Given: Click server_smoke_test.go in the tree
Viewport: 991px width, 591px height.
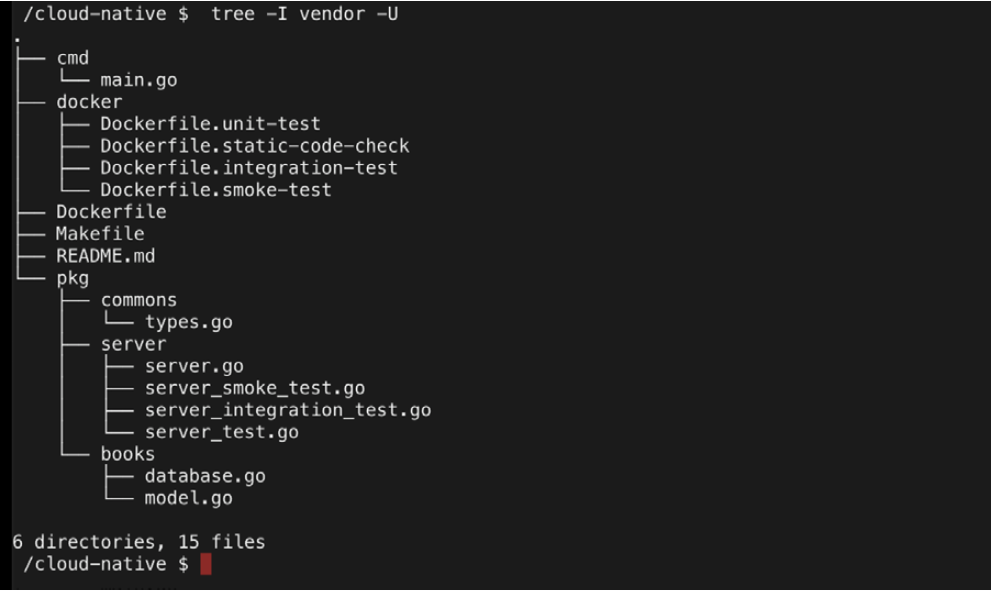Looking at the screenshot, I should pos(254,388).
